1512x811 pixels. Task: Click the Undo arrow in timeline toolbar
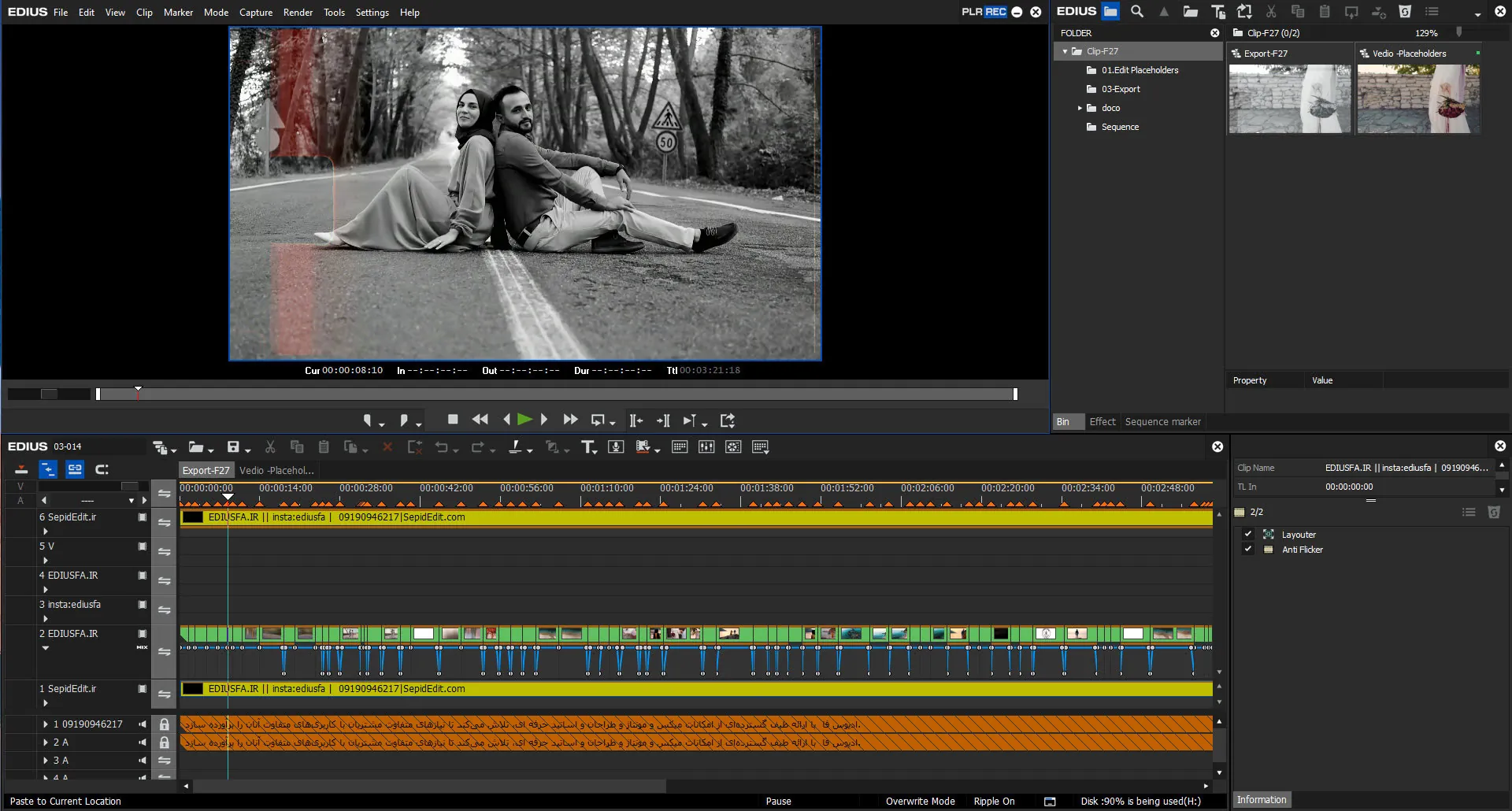coord(442,447)
